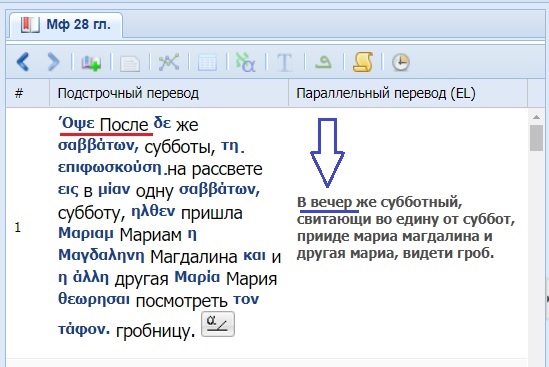Click the add book icon with green plus
Viewport: 549px width, 367px height.
tap(91, 63)
